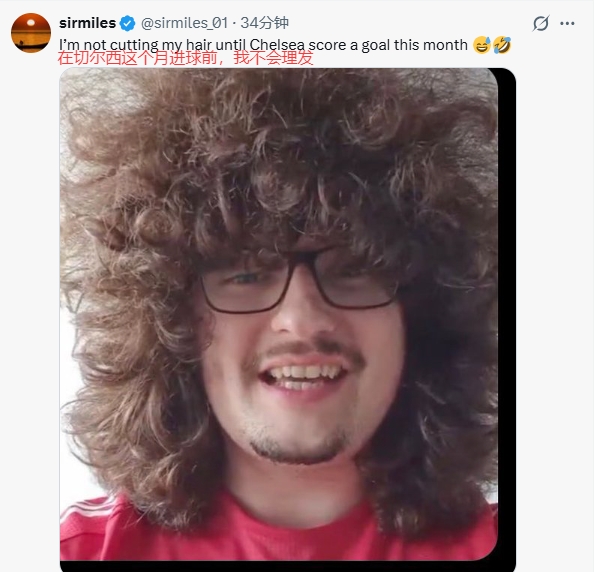Open sirmiles sunset profile avatar
Screen dimensions: 594x572
(x=31, y=33)
